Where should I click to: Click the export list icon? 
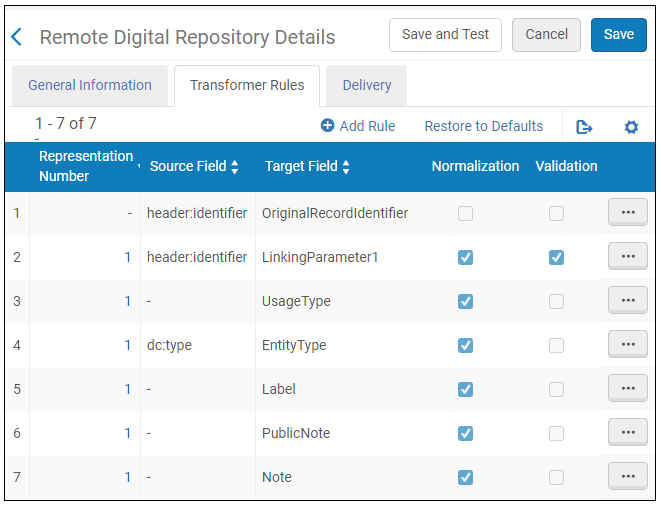[x=584, y=126]
